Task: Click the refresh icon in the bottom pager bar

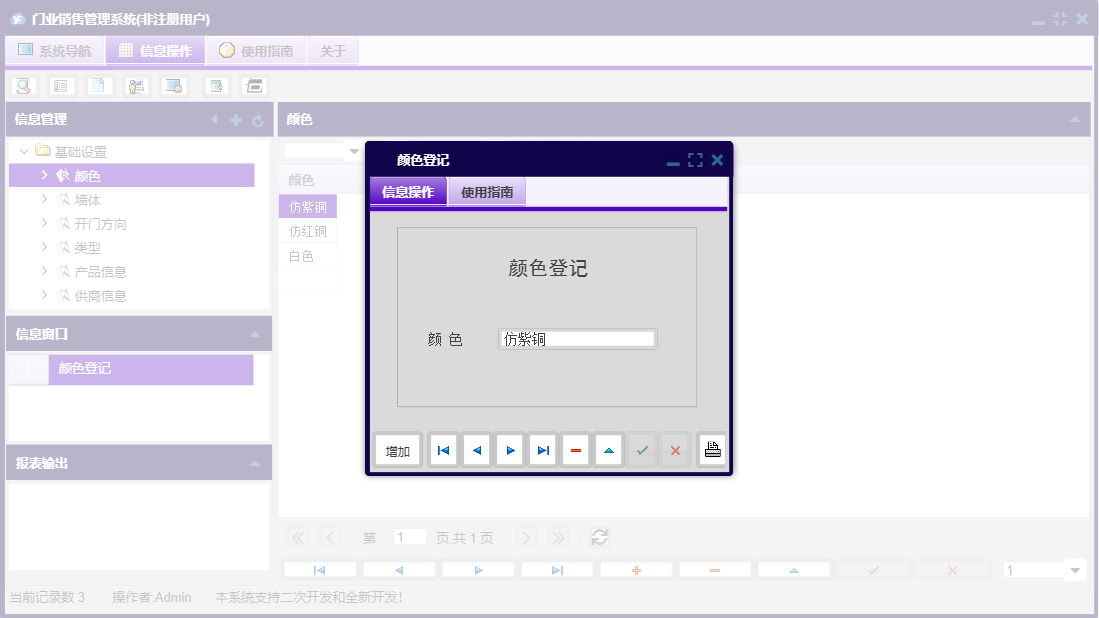Action: coord(599,537)
